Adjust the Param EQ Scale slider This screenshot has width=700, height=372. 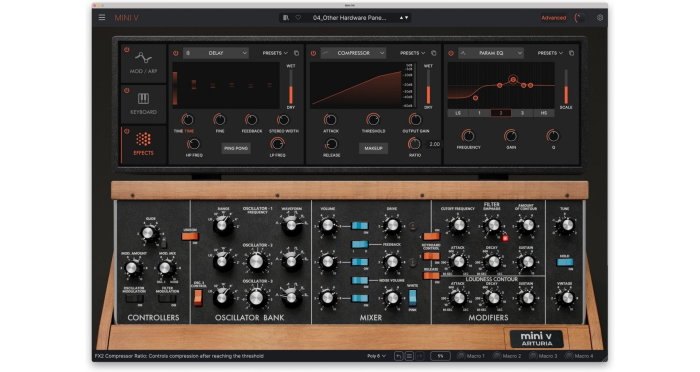coord(566,87)
